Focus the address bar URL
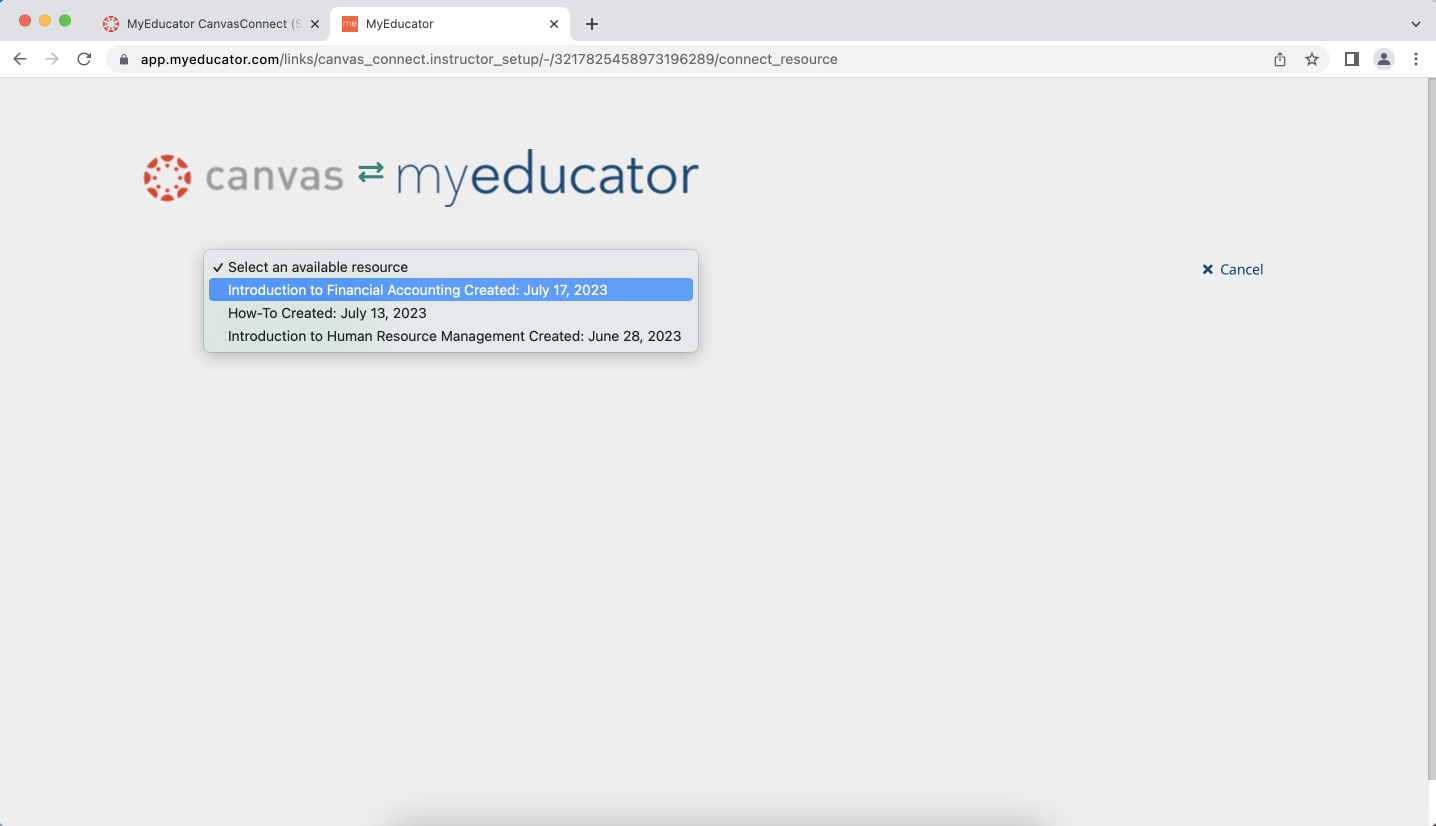Image resolution: width=1436 pixels, height=826 pixels. [489, 59]
